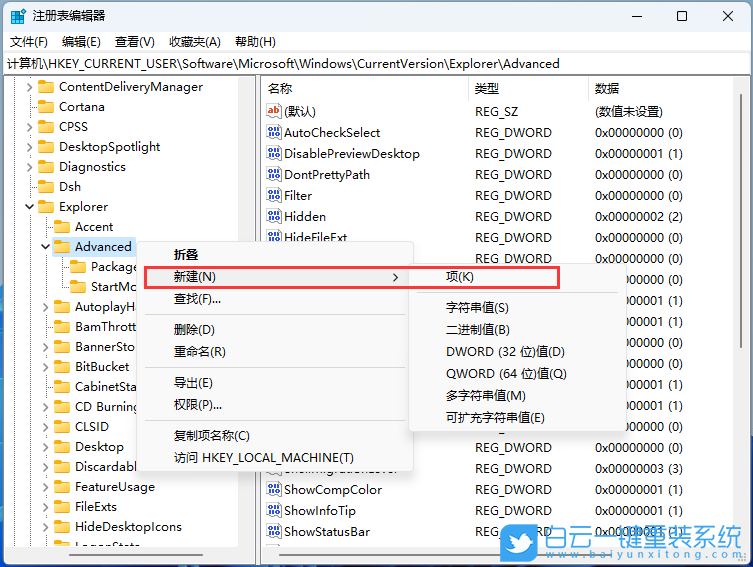Click the BitBucket folder icon

point(62,367)
